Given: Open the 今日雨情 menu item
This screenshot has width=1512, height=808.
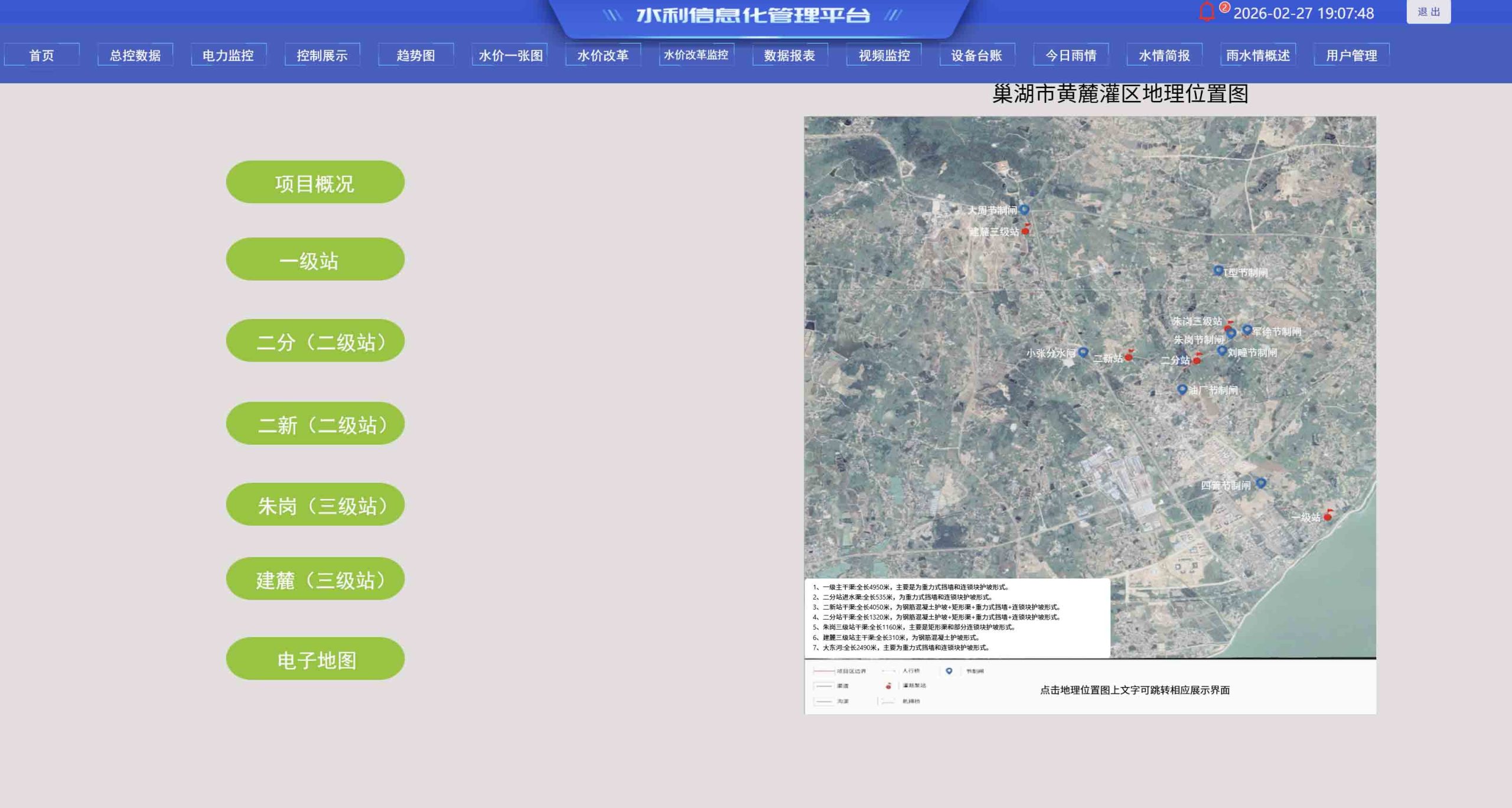Looking at the screenshot, I should 1070,56.
